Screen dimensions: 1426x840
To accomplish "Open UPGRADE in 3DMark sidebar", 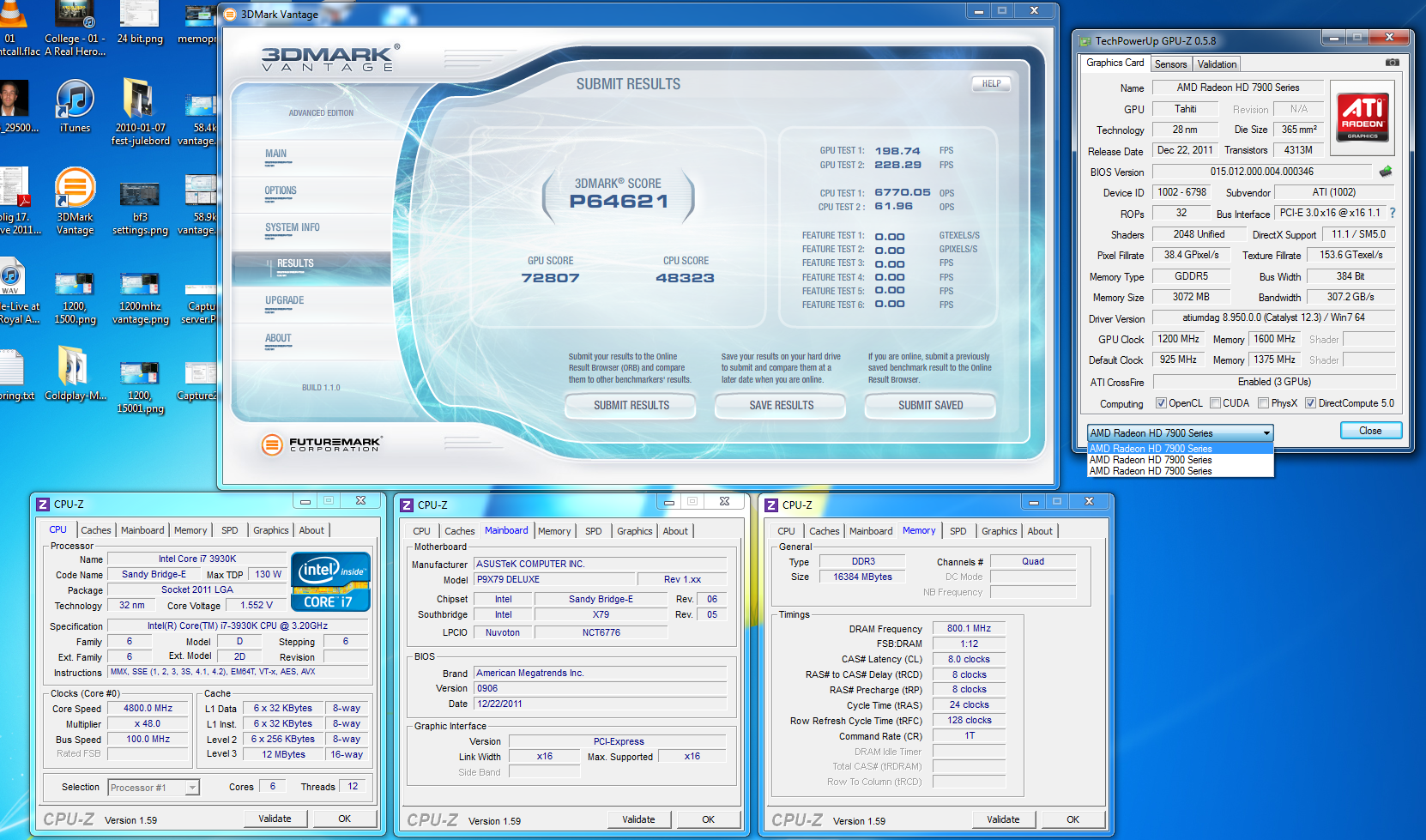I will 284,301.
